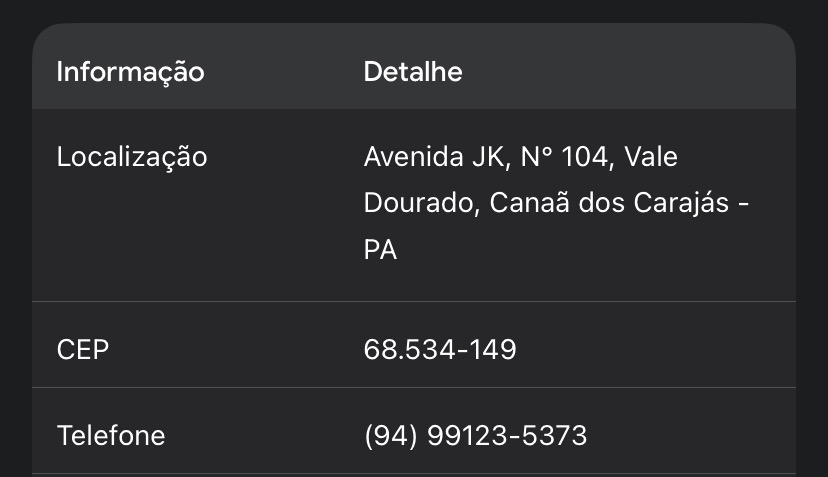
Task: Click the state abbreviation "PA"
Action: [x=380, y=250]
